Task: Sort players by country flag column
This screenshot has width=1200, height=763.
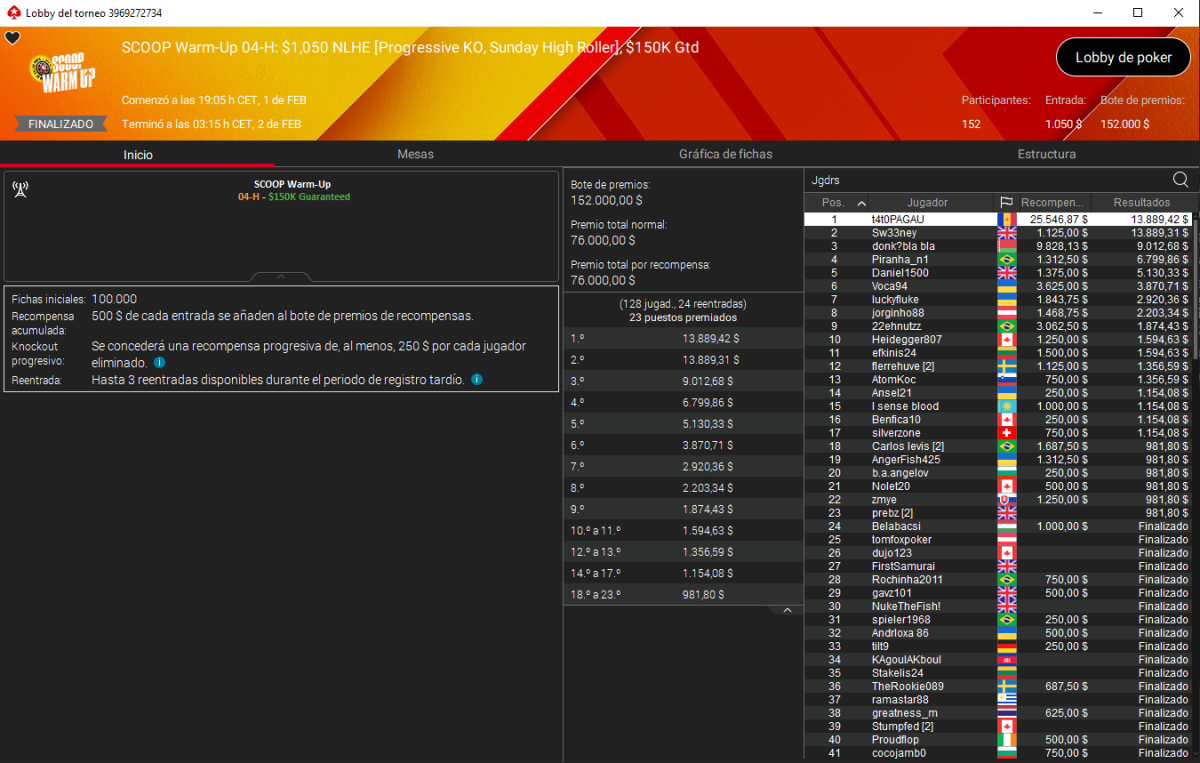Action: click(x=1006, y=203)
